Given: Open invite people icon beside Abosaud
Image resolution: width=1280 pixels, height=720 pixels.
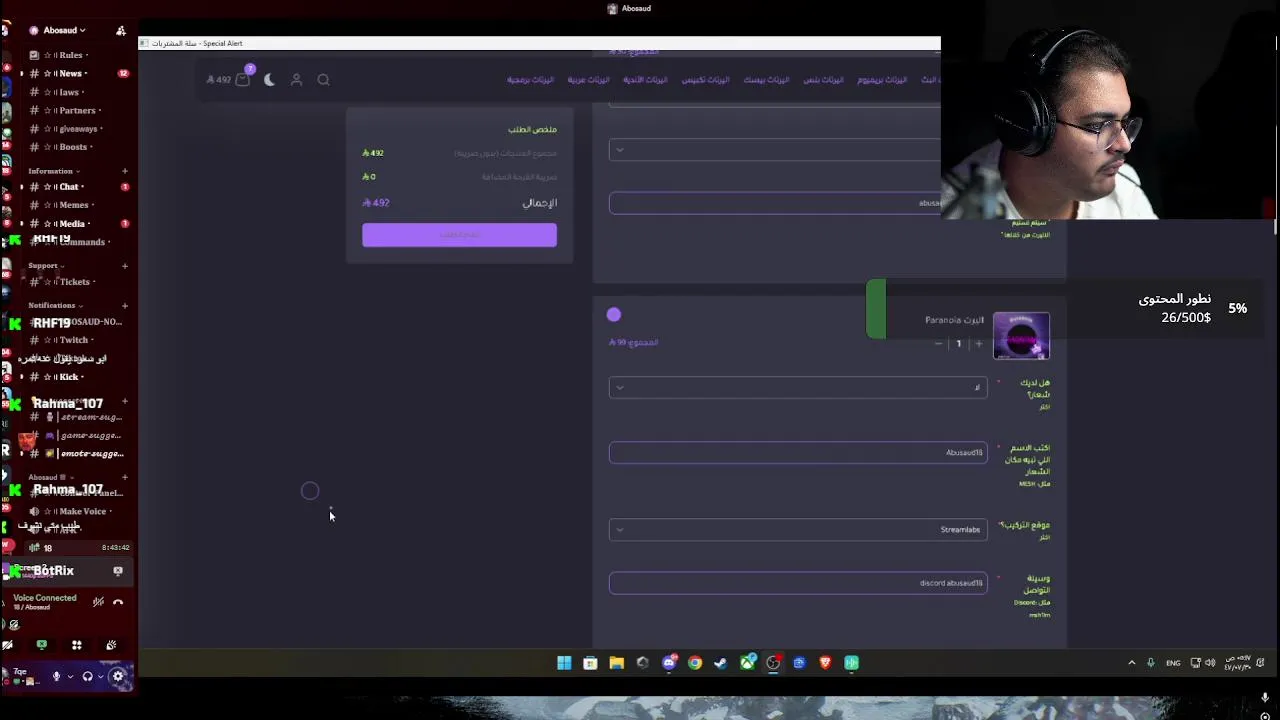Looking at the screenshot, I should [121, 31].
